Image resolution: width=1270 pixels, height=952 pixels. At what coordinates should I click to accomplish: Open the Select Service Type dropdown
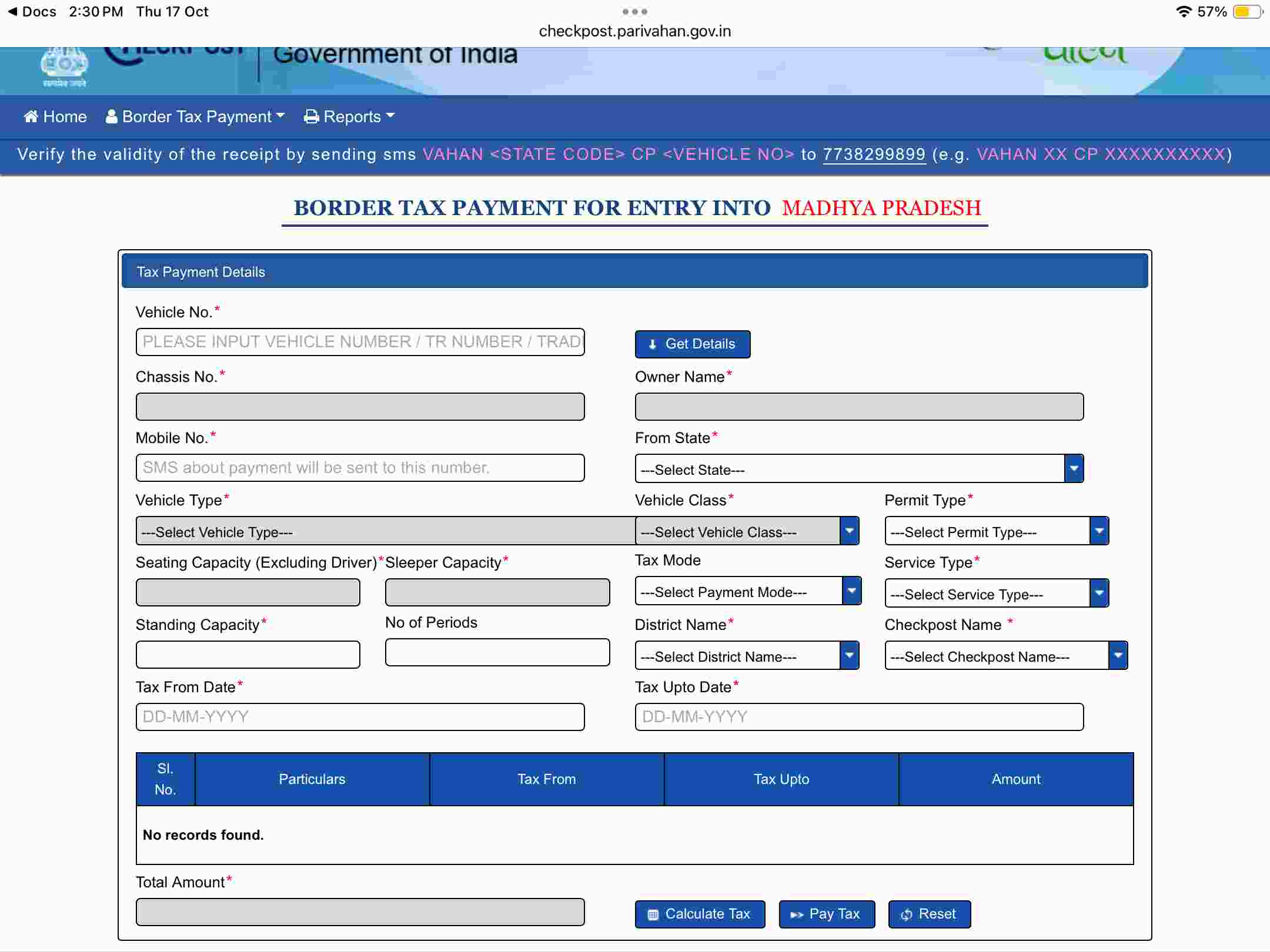pos(997,594)
